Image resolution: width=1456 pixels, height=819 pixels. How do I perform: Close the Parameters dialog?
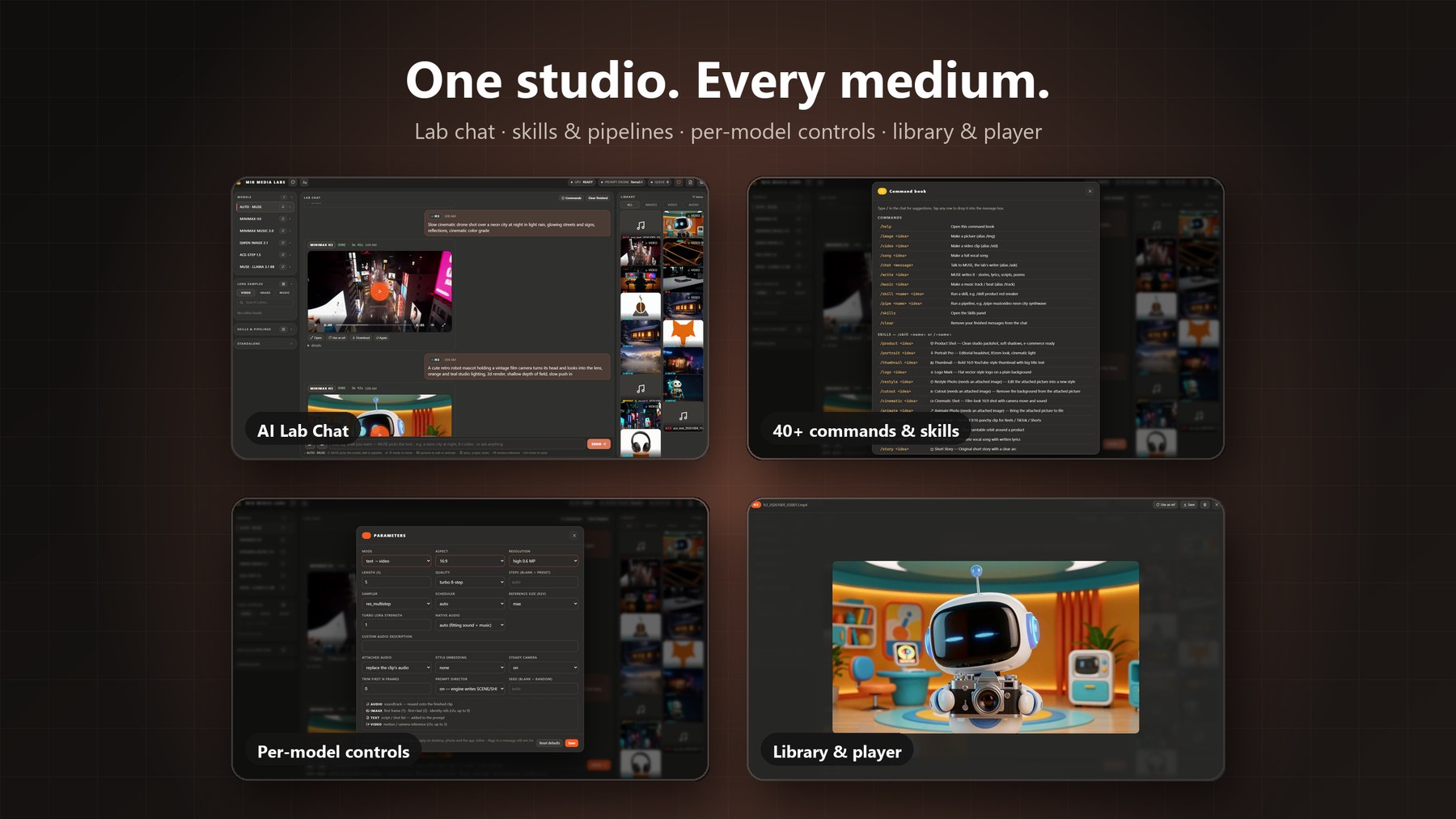(574, 535)
